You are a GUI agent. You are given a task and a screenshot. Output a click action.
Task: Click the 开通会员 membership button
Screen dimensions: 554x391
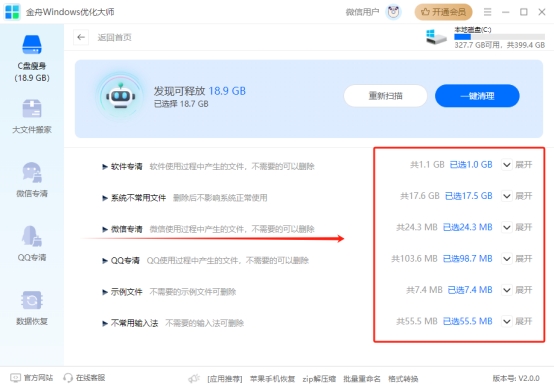[443, 12]
